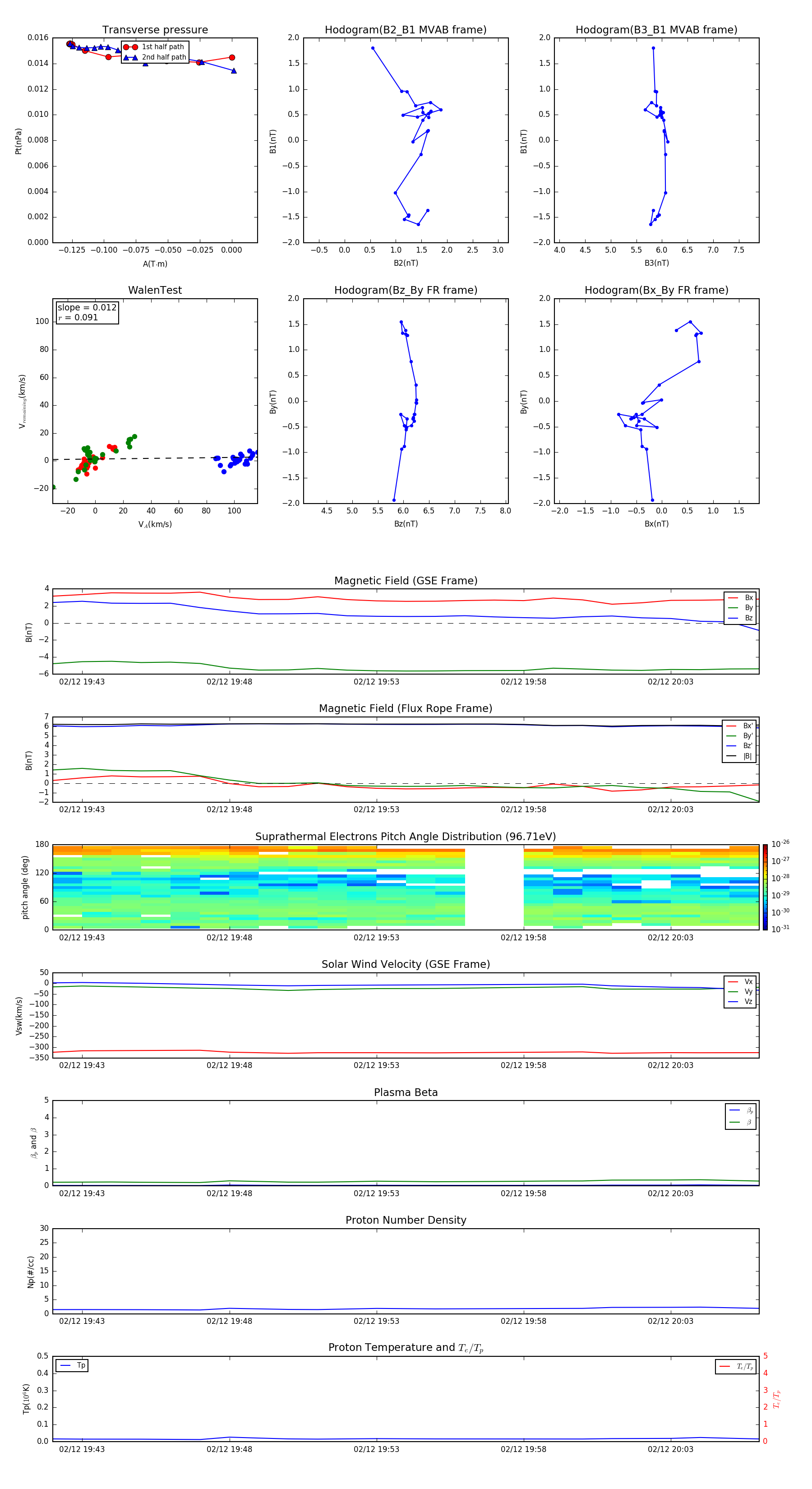Click 'Bx' in GSE magnetic field legend
812x1489 pixels.
(x=740, y=598)
